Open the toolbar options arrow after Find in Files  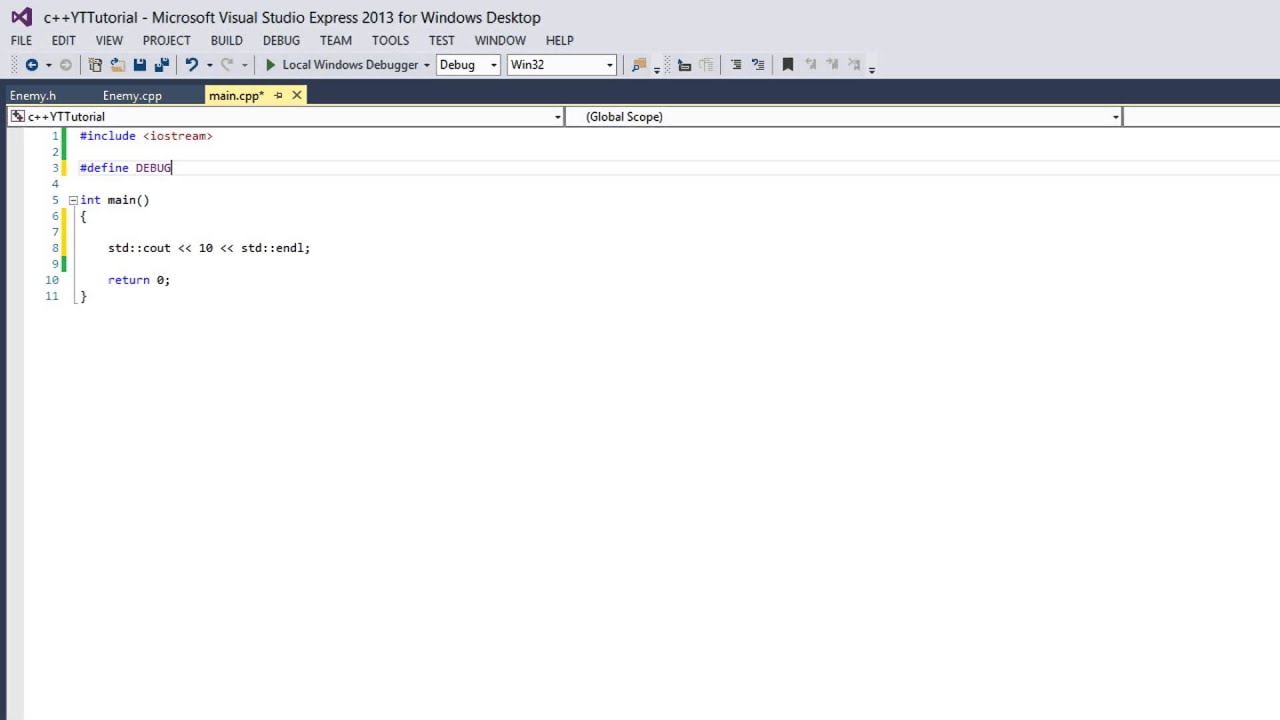(x=657, y=69)
